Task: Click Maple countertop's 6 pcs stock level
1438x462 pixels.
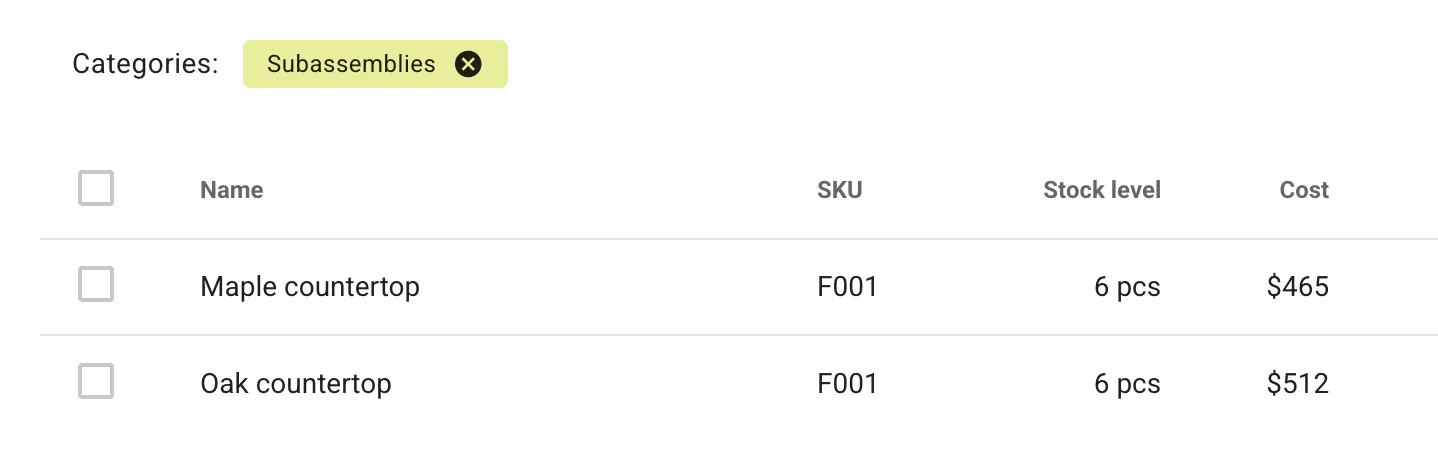Action: coord(1127,287)
